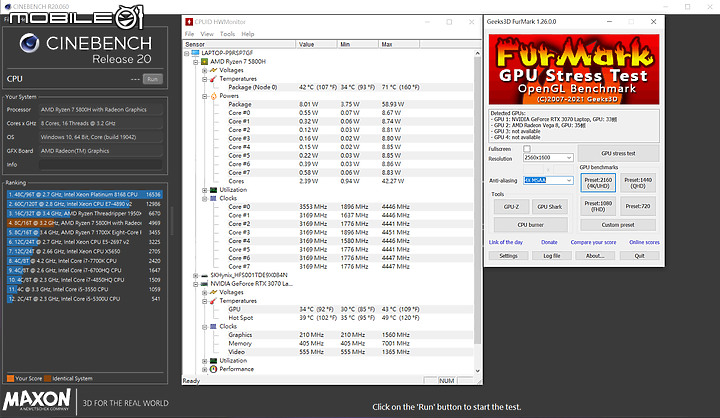Viewport: 720px width, 418px height.
Task: Click the About... button in FurMark
Action: coord(595,256)
